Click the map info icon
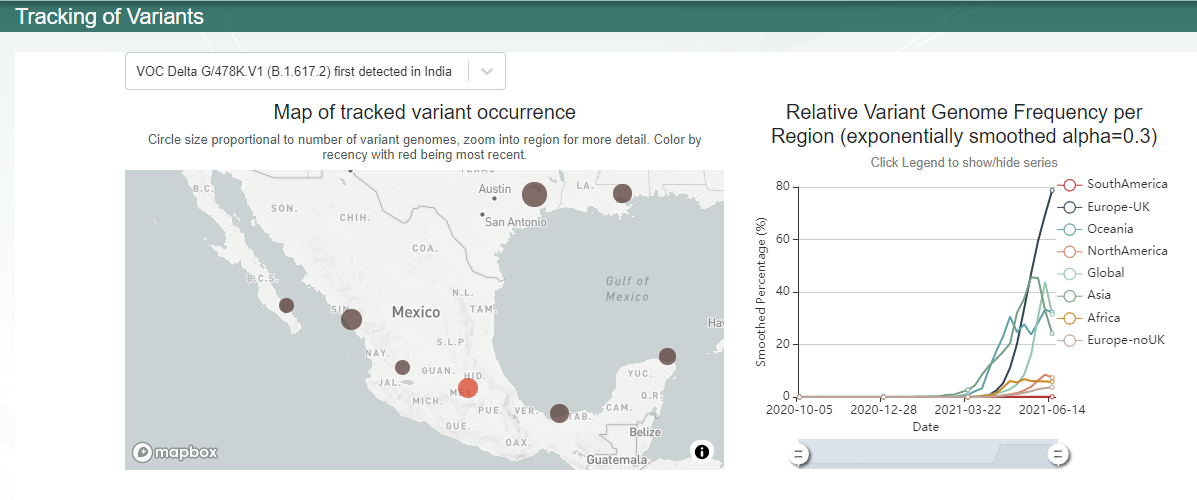Viewport: 1197px width, 500px height. click(x=702, y=452)
